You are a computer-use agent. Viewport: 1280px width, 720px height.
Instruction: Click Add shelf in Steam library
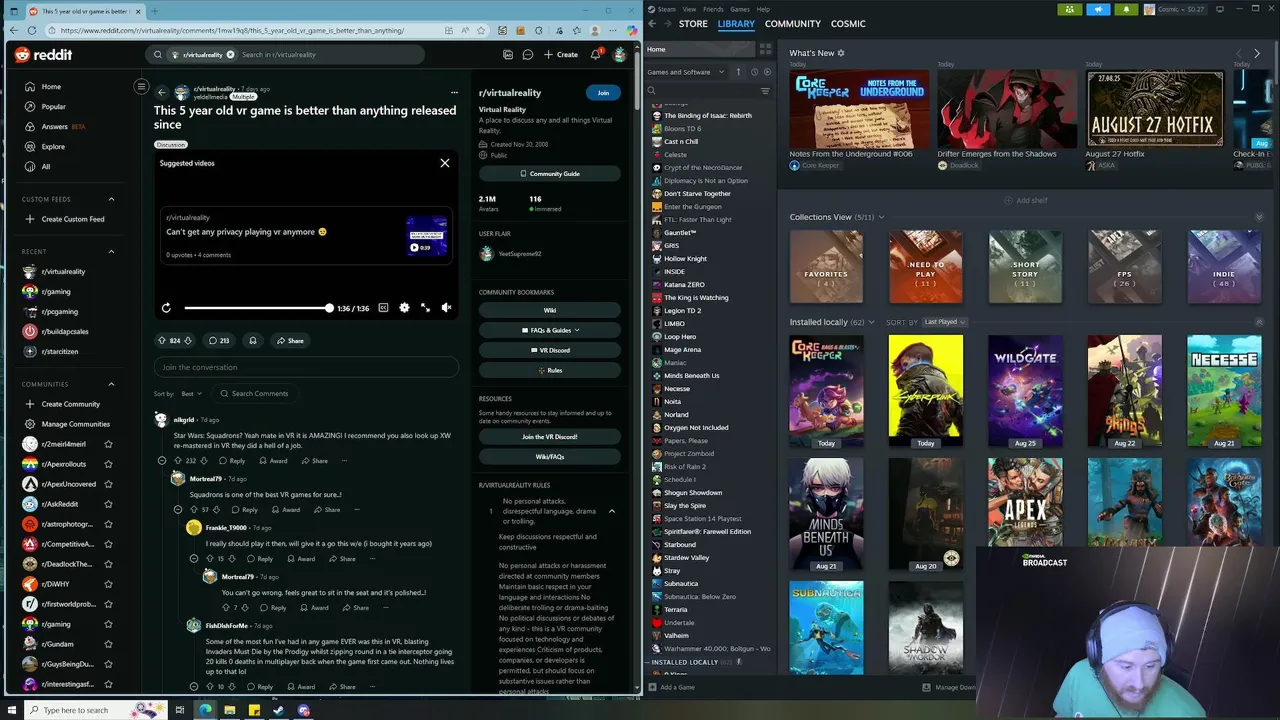click(x=1026, y=200)
